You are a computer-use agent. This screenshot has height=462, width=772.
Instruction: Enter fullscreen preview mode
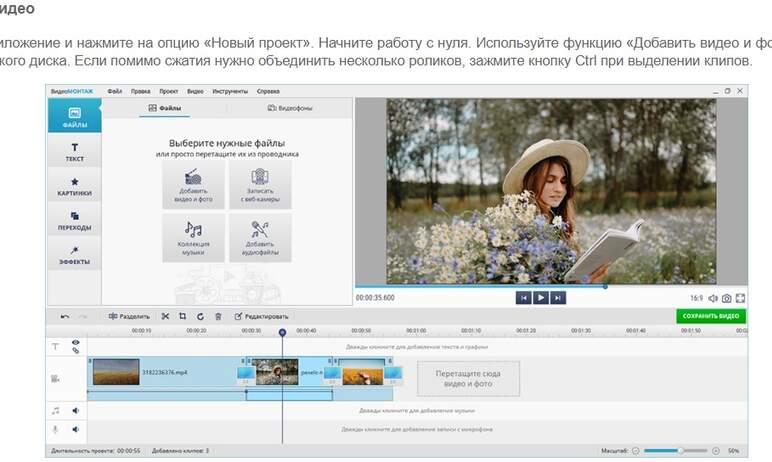point(740,298)
